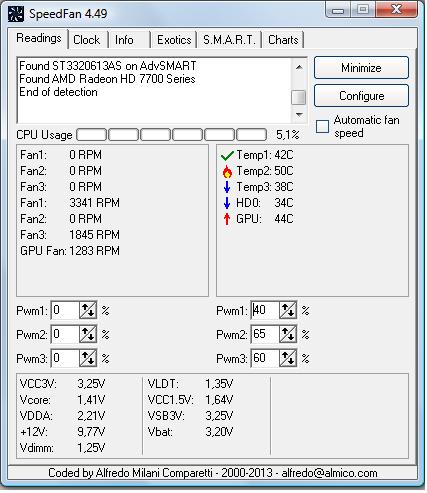Click the right-column Pwm1 spinner at 40 percent

point(288,310)
